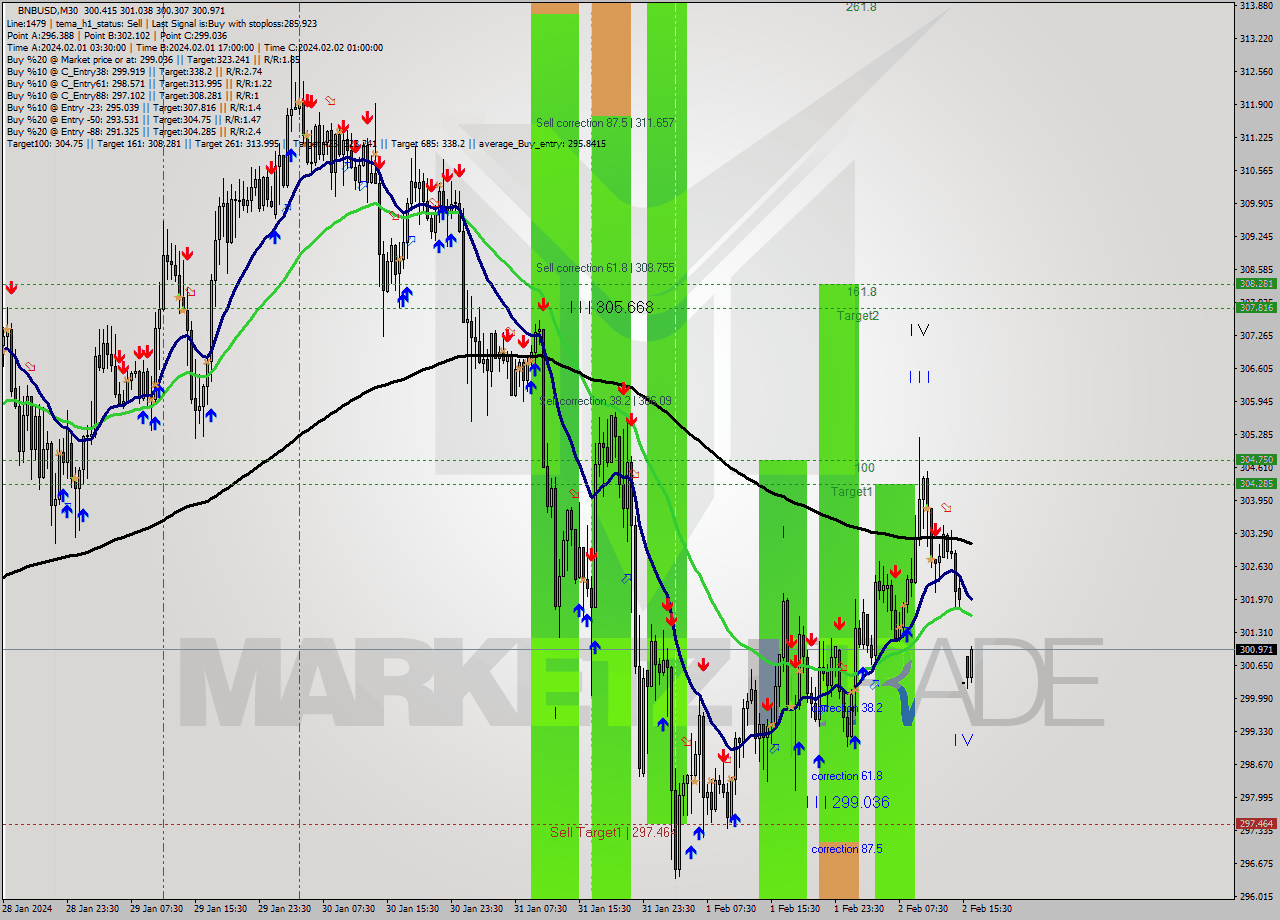Screen dimensions: 1280x920
Task: Click the 311.900 price axis label
Action: [1256, 104]
